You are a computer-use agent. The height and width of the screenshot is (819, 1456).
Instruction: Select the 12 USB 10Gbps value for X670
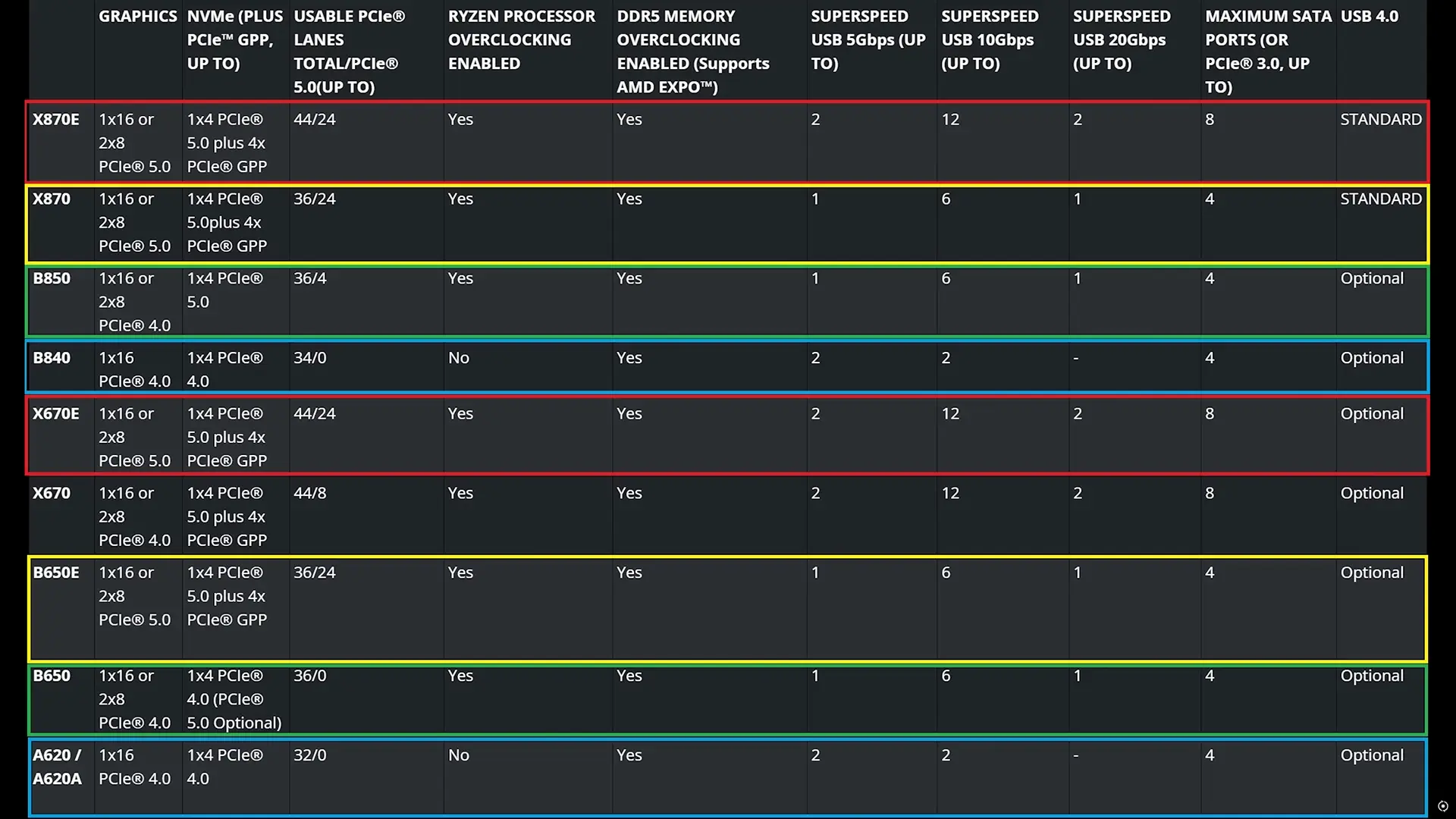tap(950, 493)
